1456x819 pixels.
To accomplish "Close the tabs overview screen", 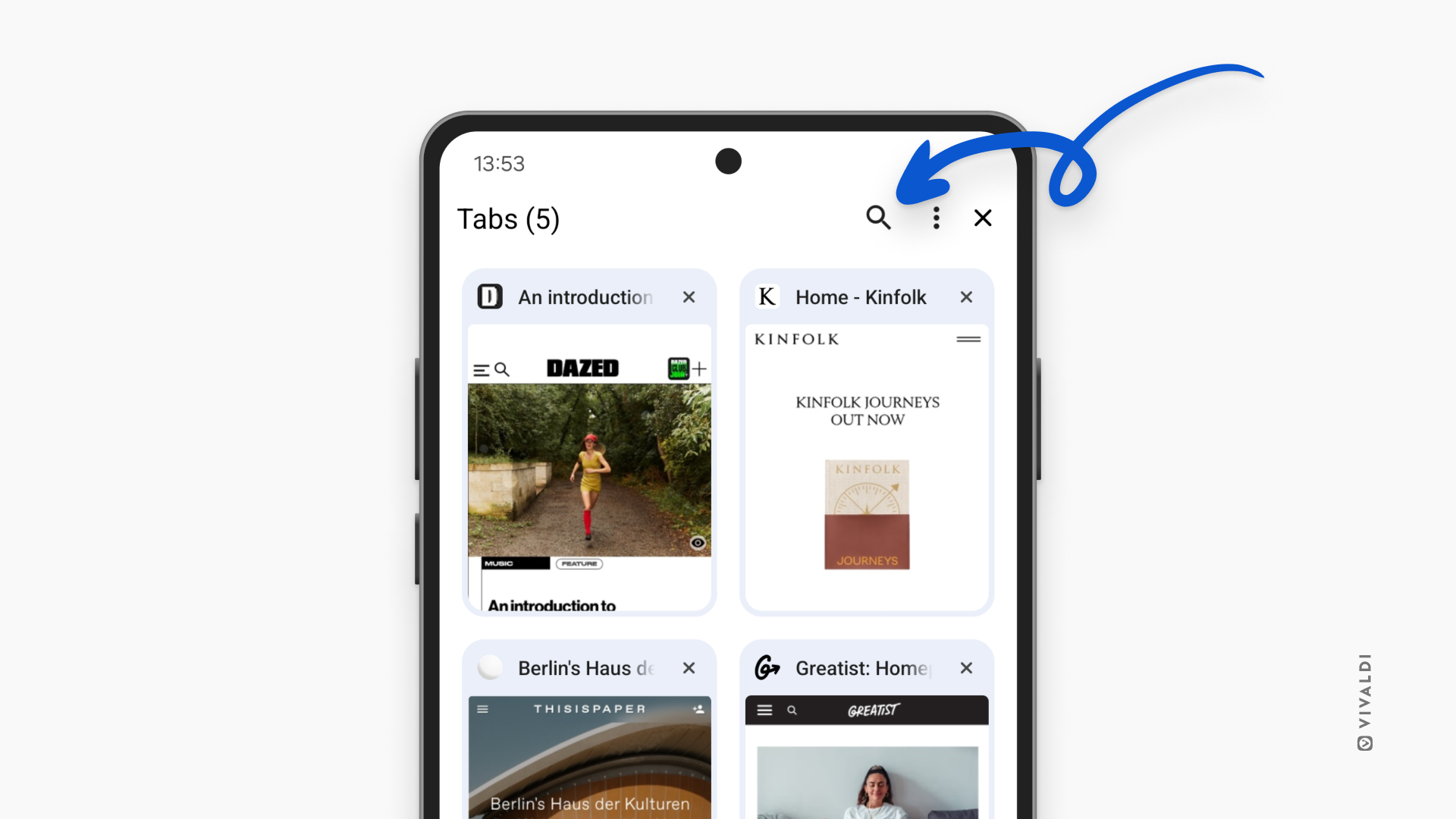I will click(984, 218).
